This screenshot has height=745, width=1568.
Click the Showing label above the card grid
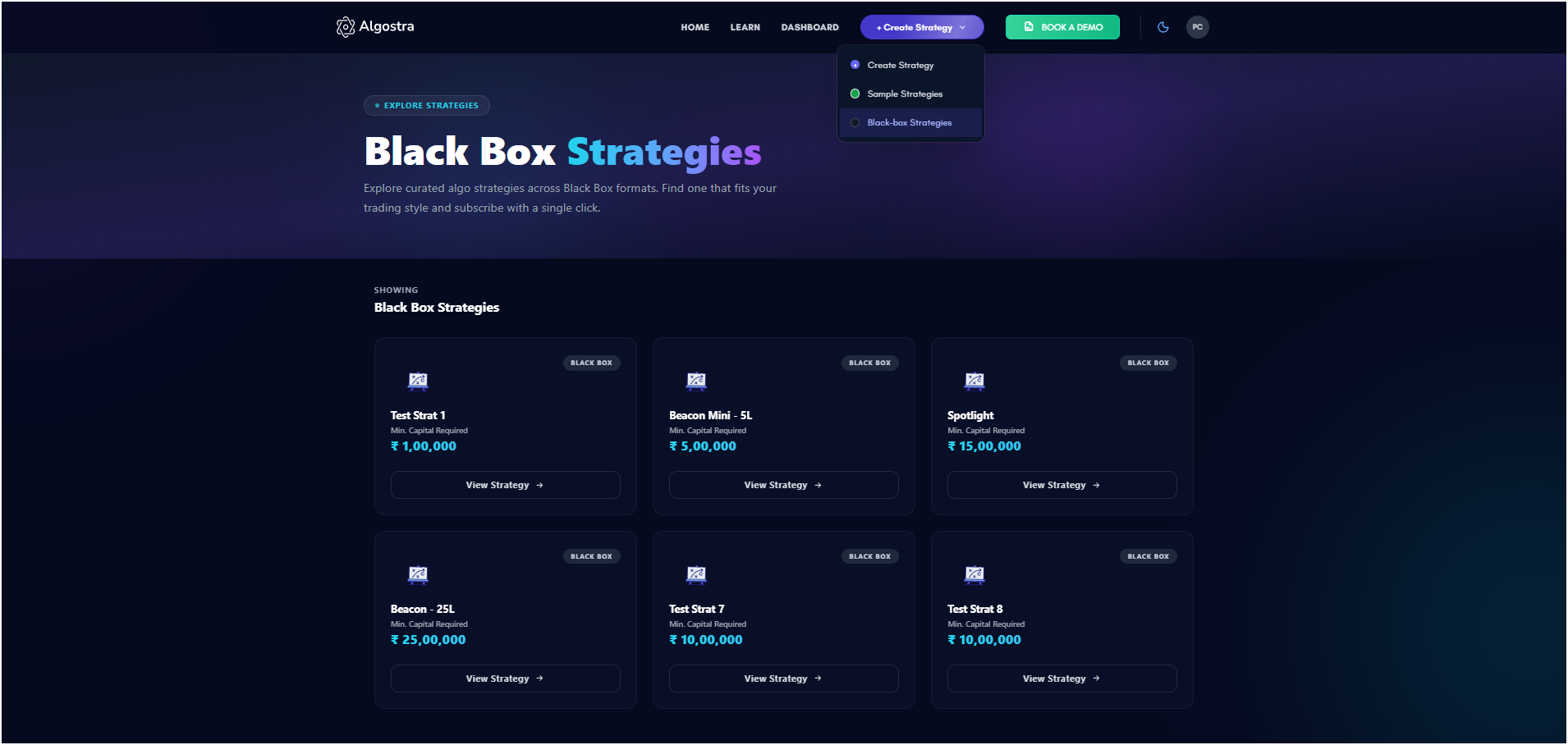click(x=396, y=290)
